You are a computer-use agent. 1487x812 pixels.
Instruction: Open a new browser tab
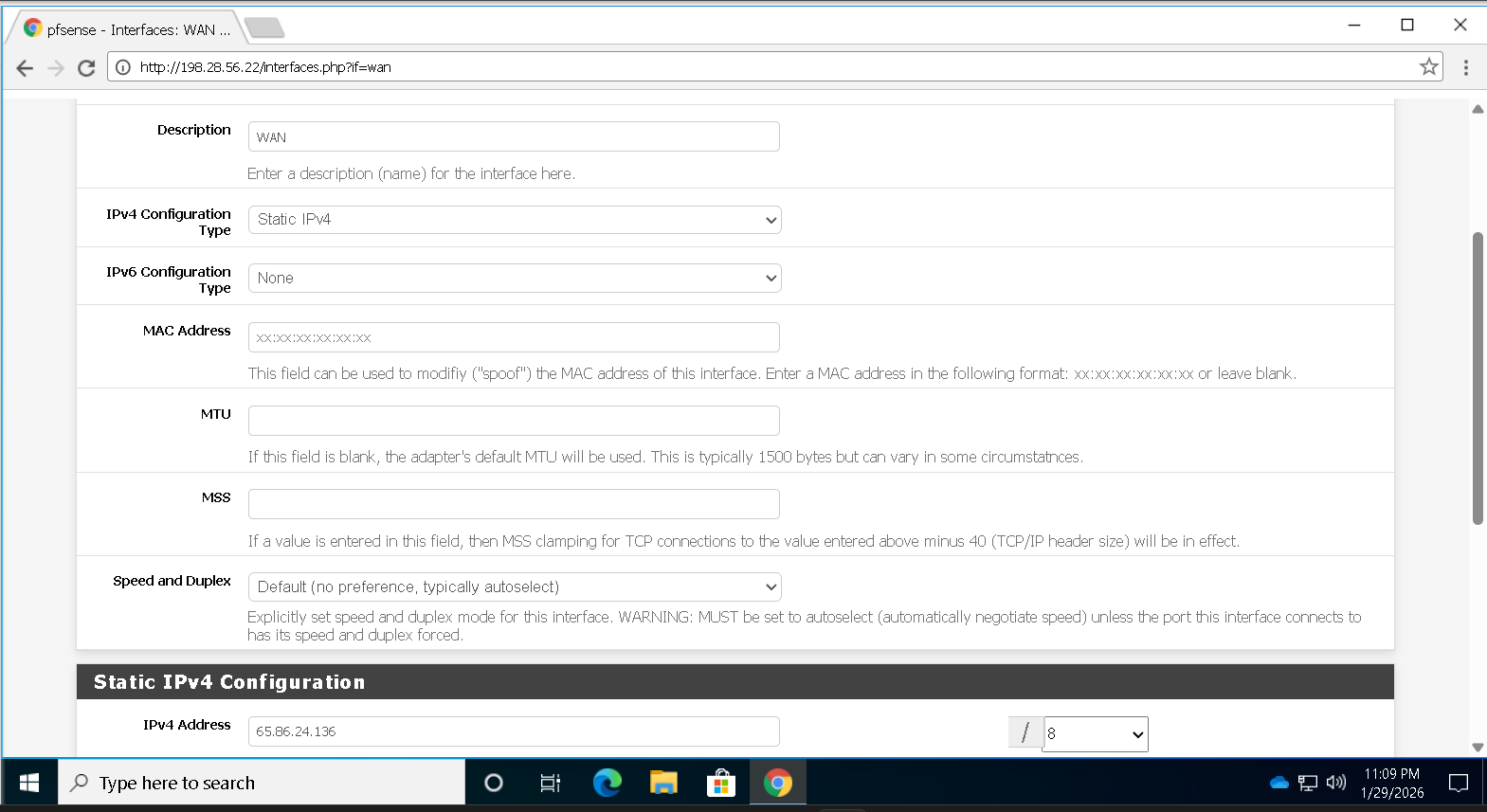pyautogui.click(x=264, y=28)
